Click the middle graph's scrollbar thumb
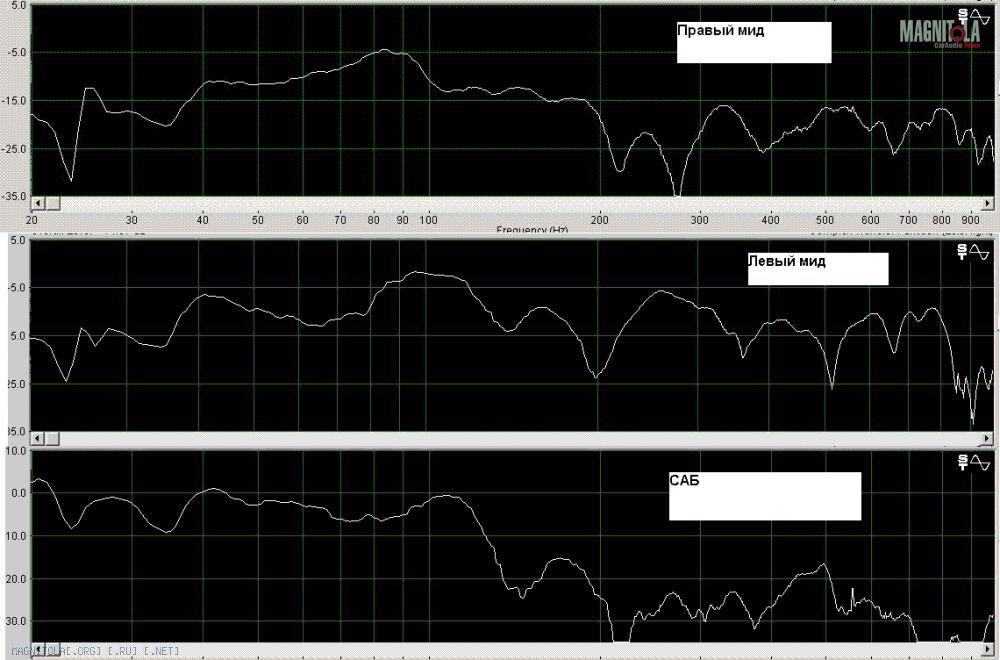This screenshot has height=660, width=1000. point(54,439)
